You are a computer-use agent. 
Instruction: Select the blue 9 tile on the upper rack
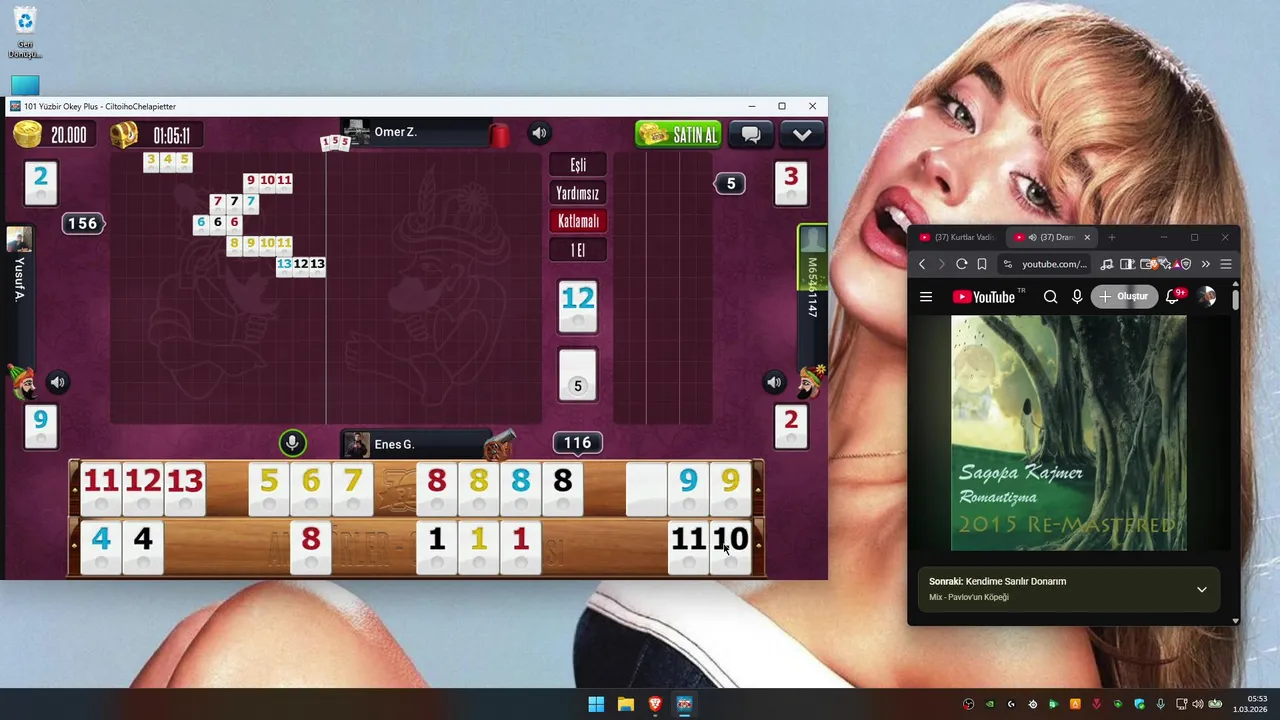[x=688, y=489]
